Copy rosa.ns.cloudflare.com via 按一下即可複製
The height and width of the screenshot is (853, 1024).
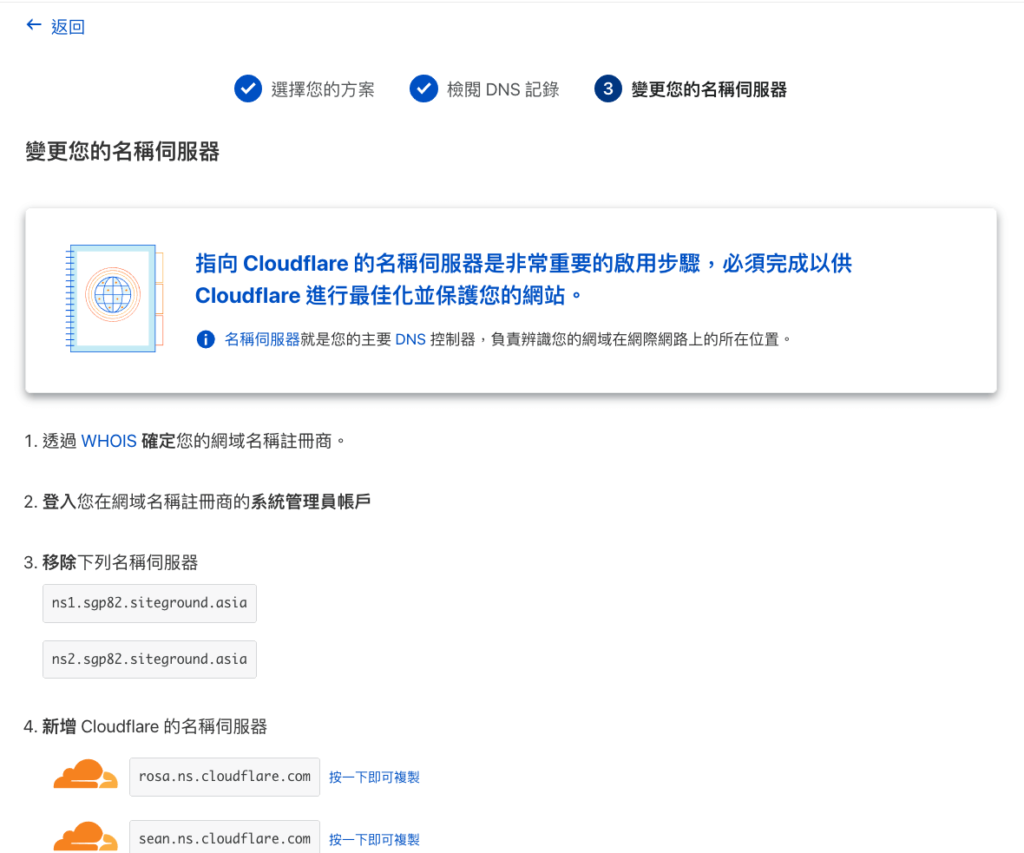pyautogui.click(x=374, y=777)
